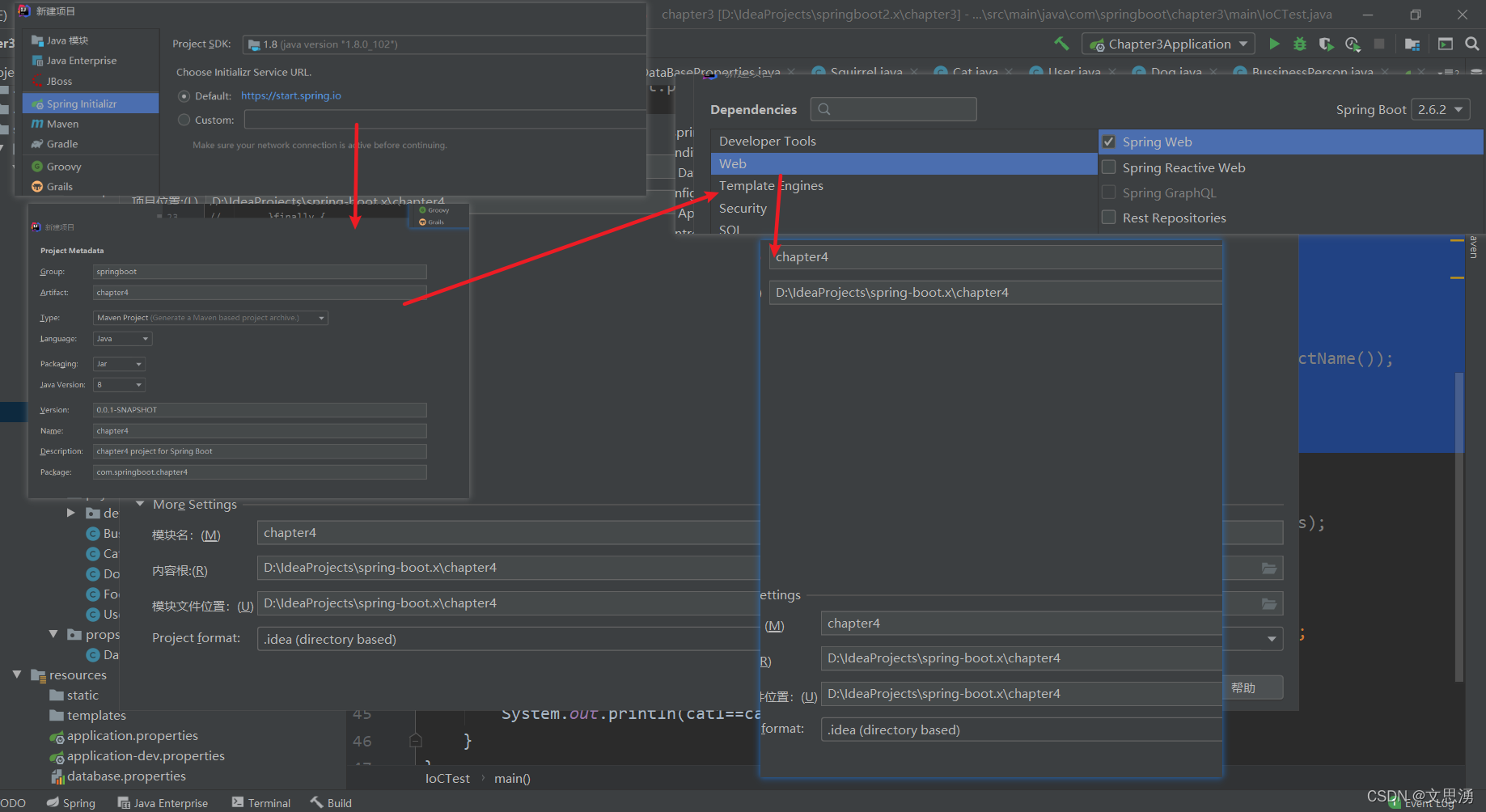This screenshot has height=812, width=1486.
Task: Click the Dependencies search field
Action: 894,109
